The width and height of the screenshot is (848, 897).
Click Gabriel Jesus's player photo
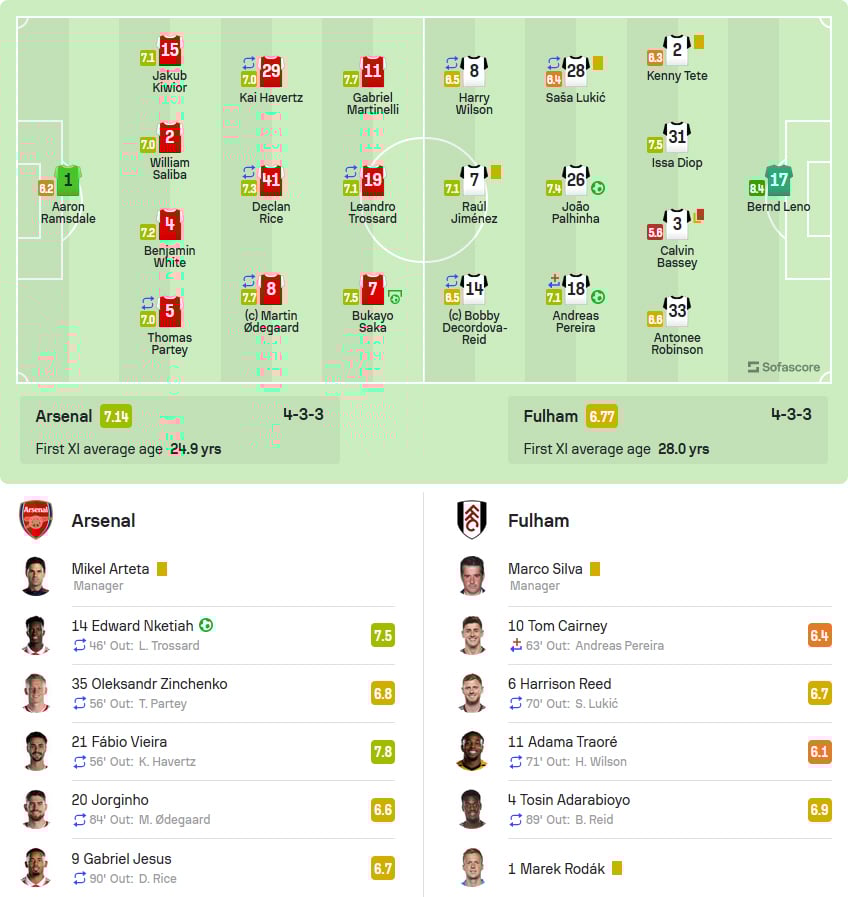coord(36,867)
